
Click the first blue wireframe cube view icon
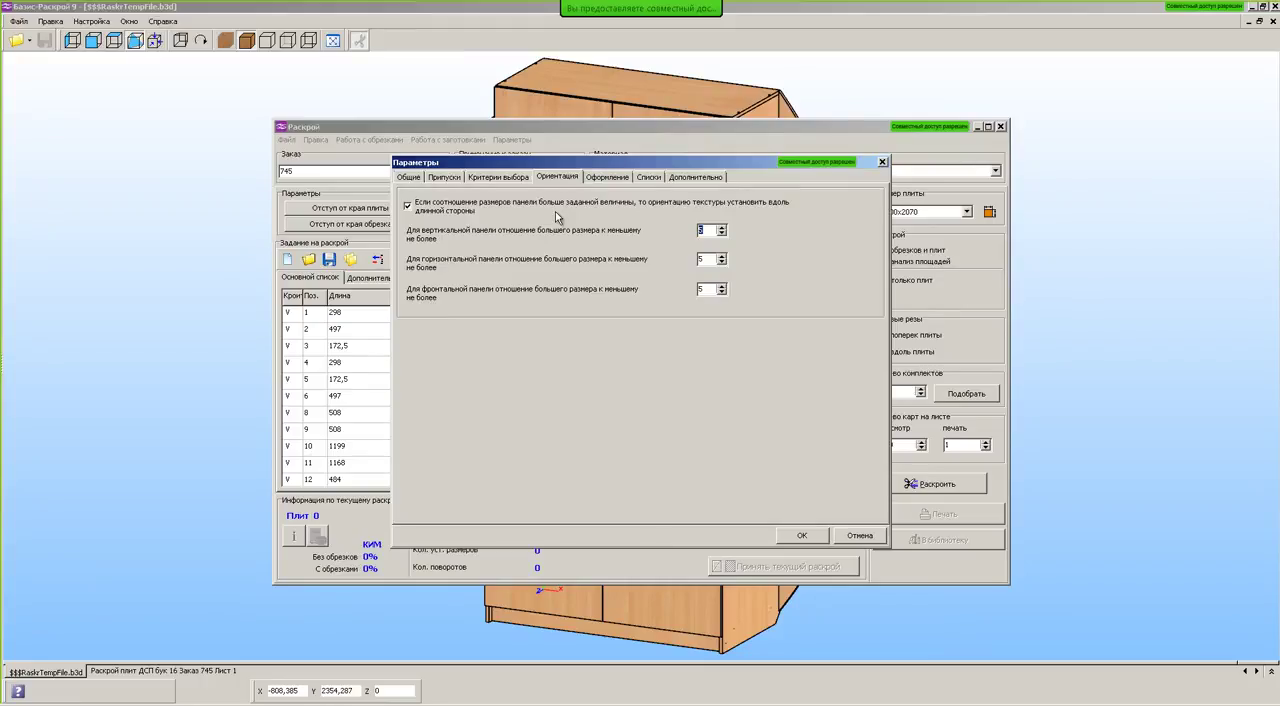pos(72,41)
